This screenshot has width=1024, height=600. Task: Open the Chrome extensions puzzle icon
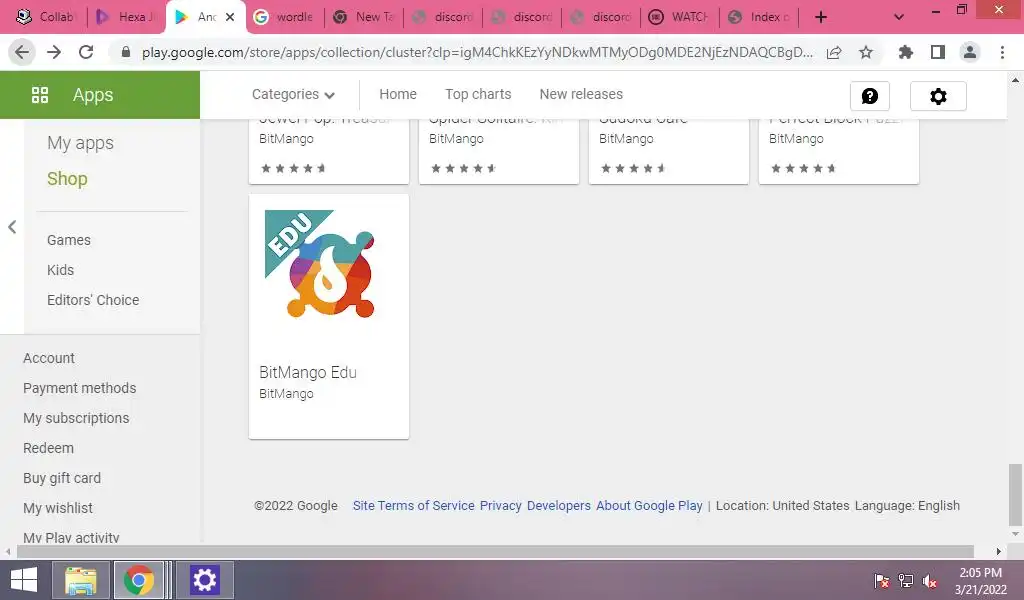tap(906, 52)
